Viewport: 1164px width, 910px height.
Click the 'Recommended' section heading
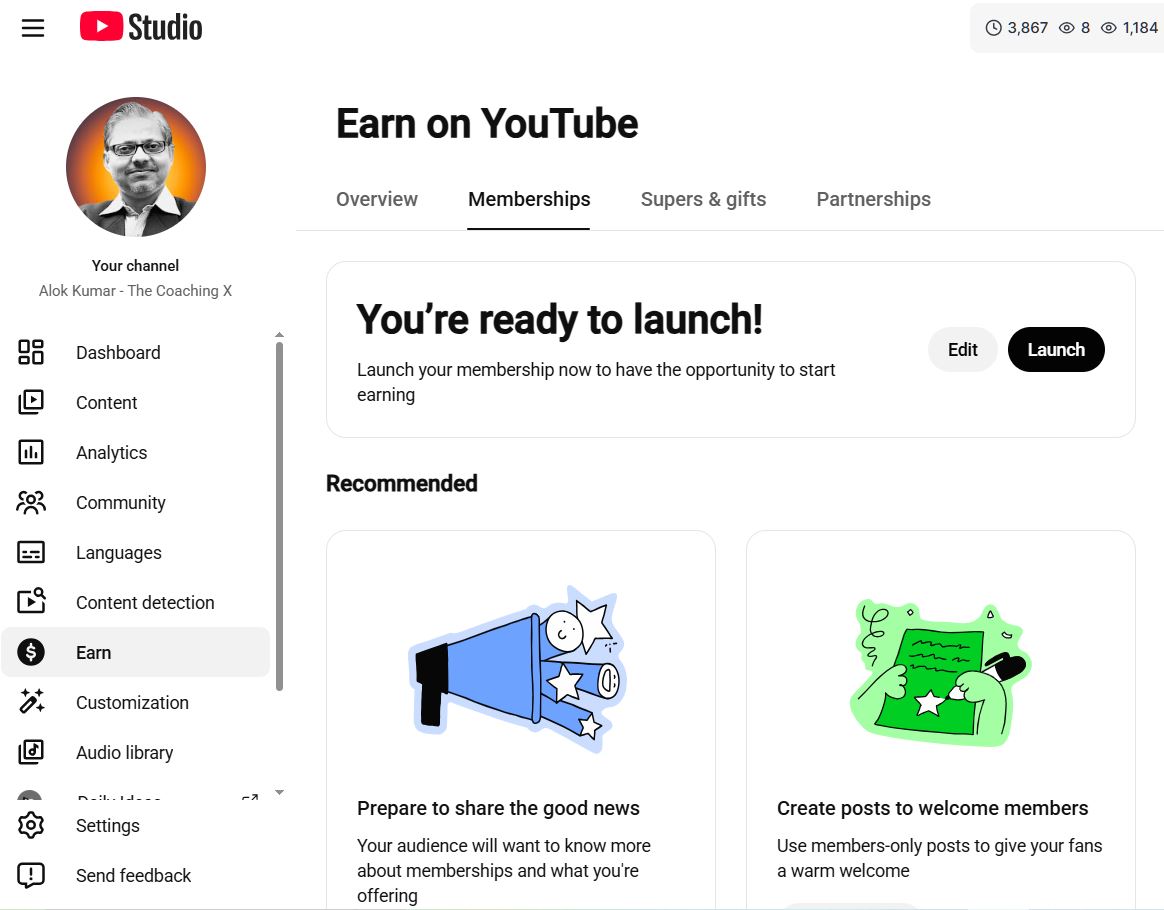click(x=402, y=483)
